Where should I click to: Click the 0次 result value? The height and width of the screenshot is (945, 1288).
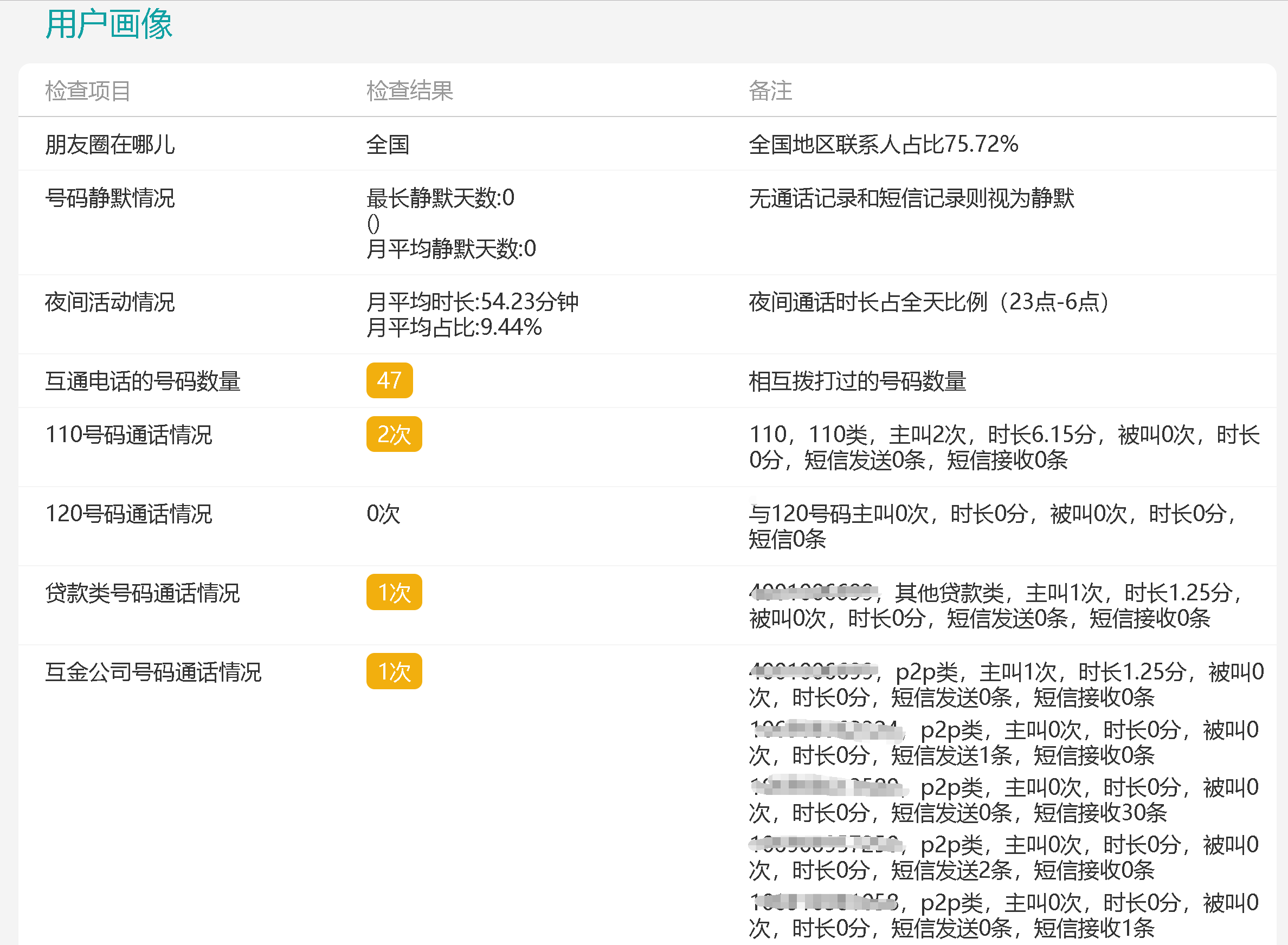(x=383, y=514)
